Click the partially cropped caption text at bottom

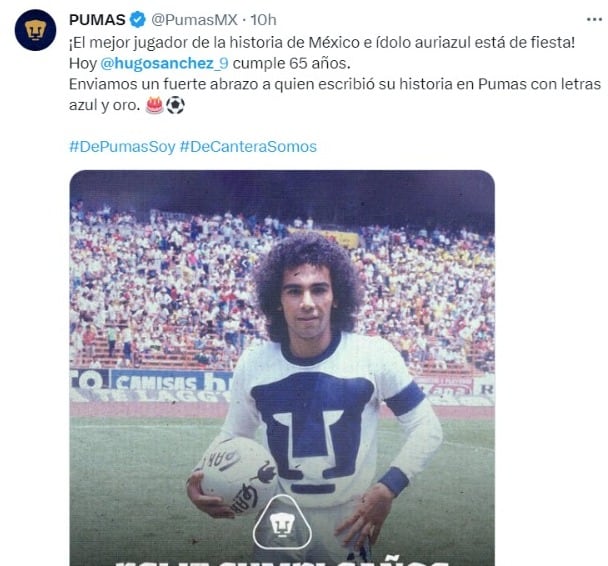[282, 561]
